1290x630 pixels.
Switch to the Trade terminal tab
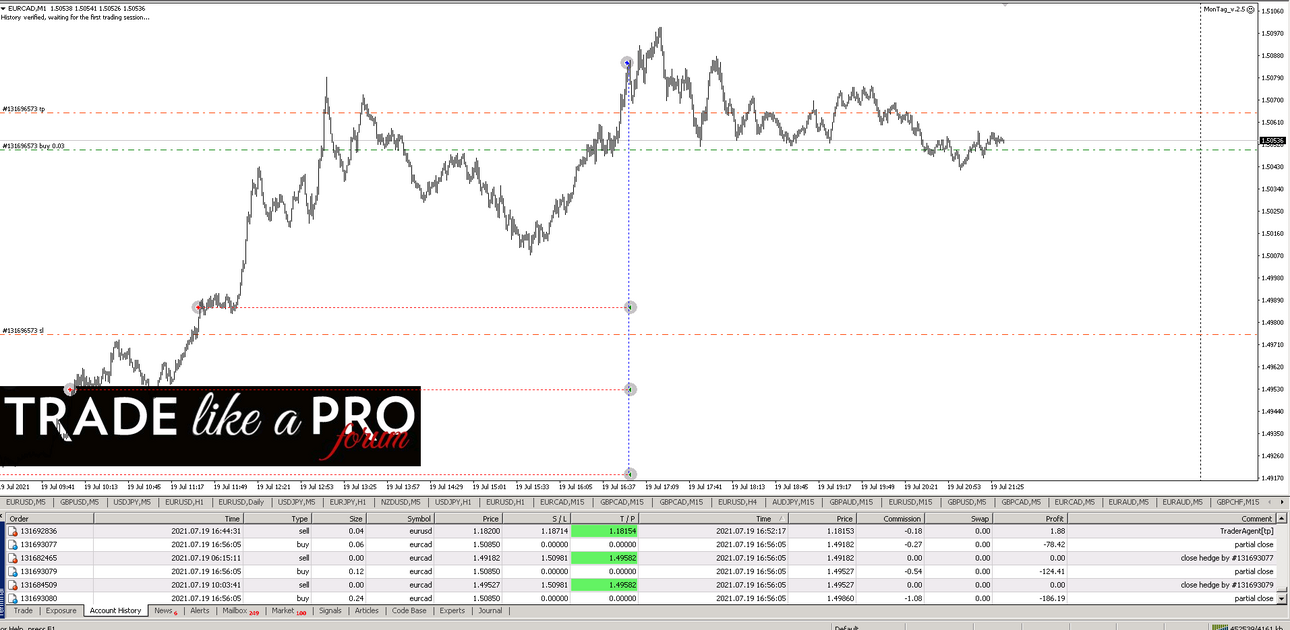pyautogui.click(x=22, y=610)
